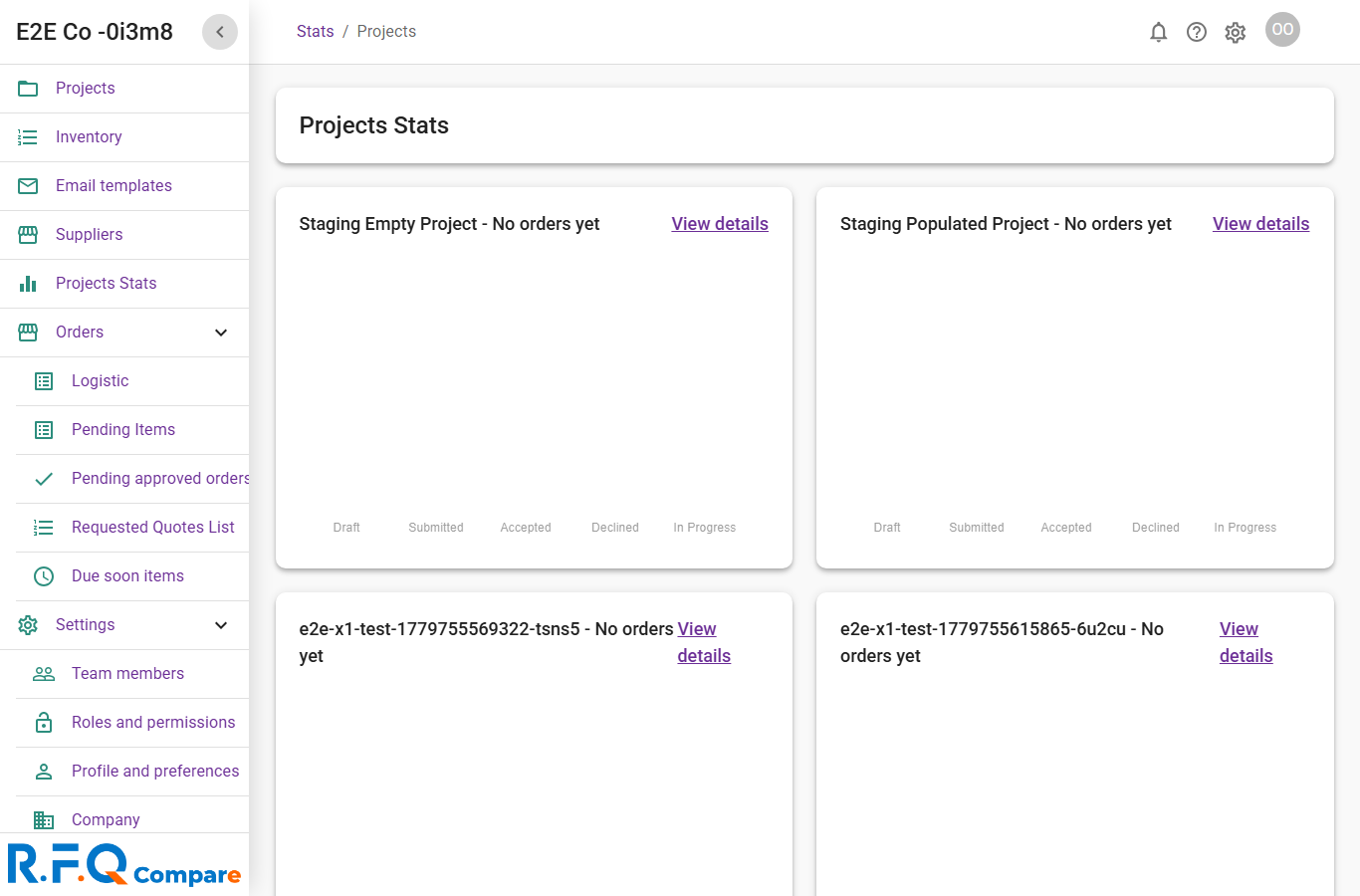Click Submitted label in Staging Empty Project chart

436,528
